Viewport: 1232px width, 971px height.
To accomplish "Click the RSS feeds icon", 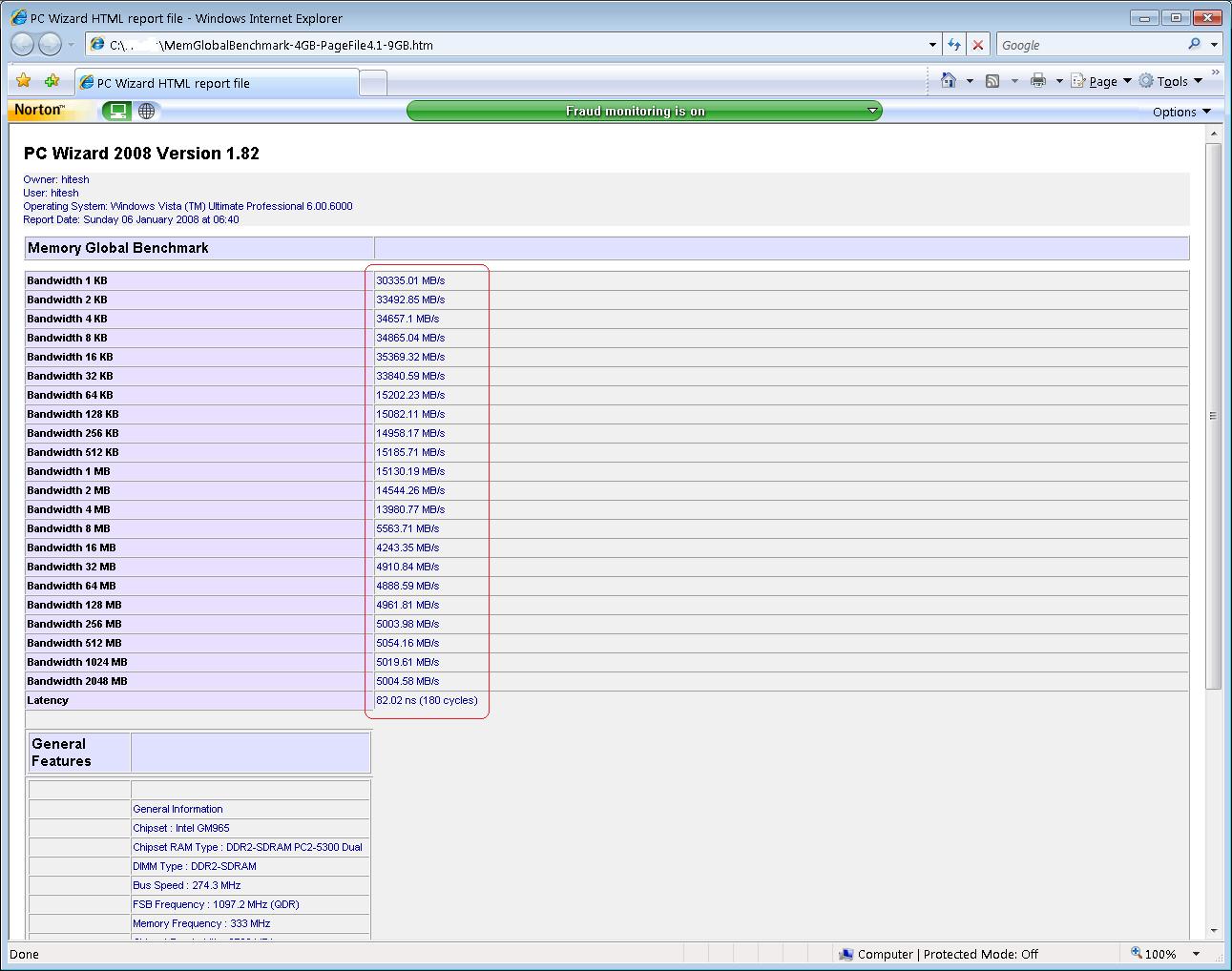I will [x=992, y=81].
